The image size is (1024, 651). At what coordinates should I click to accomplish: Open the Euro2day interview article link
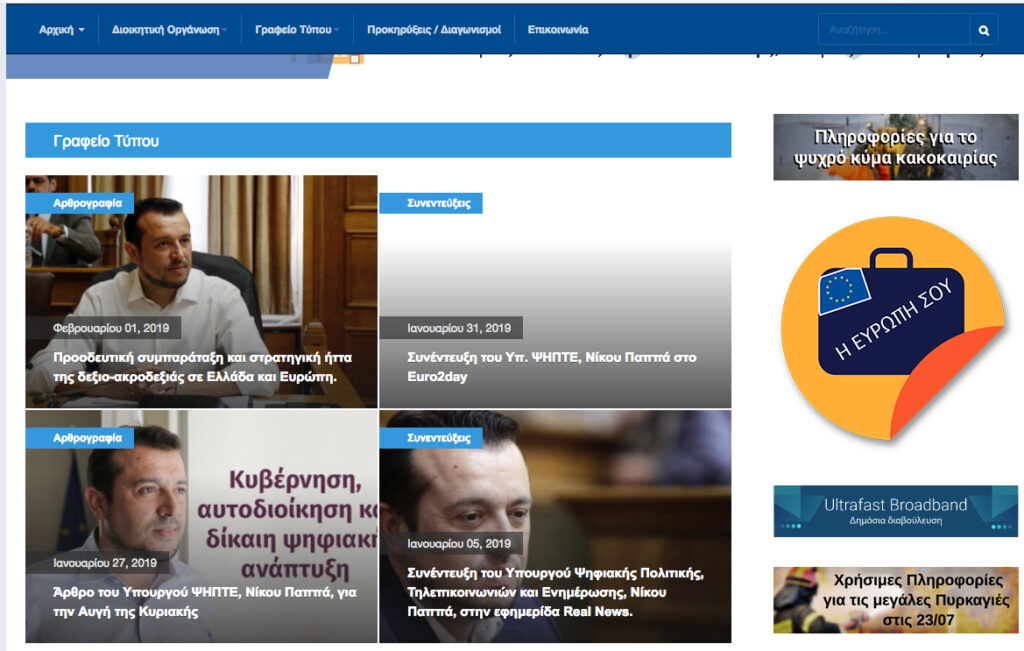tap(551, 367)
